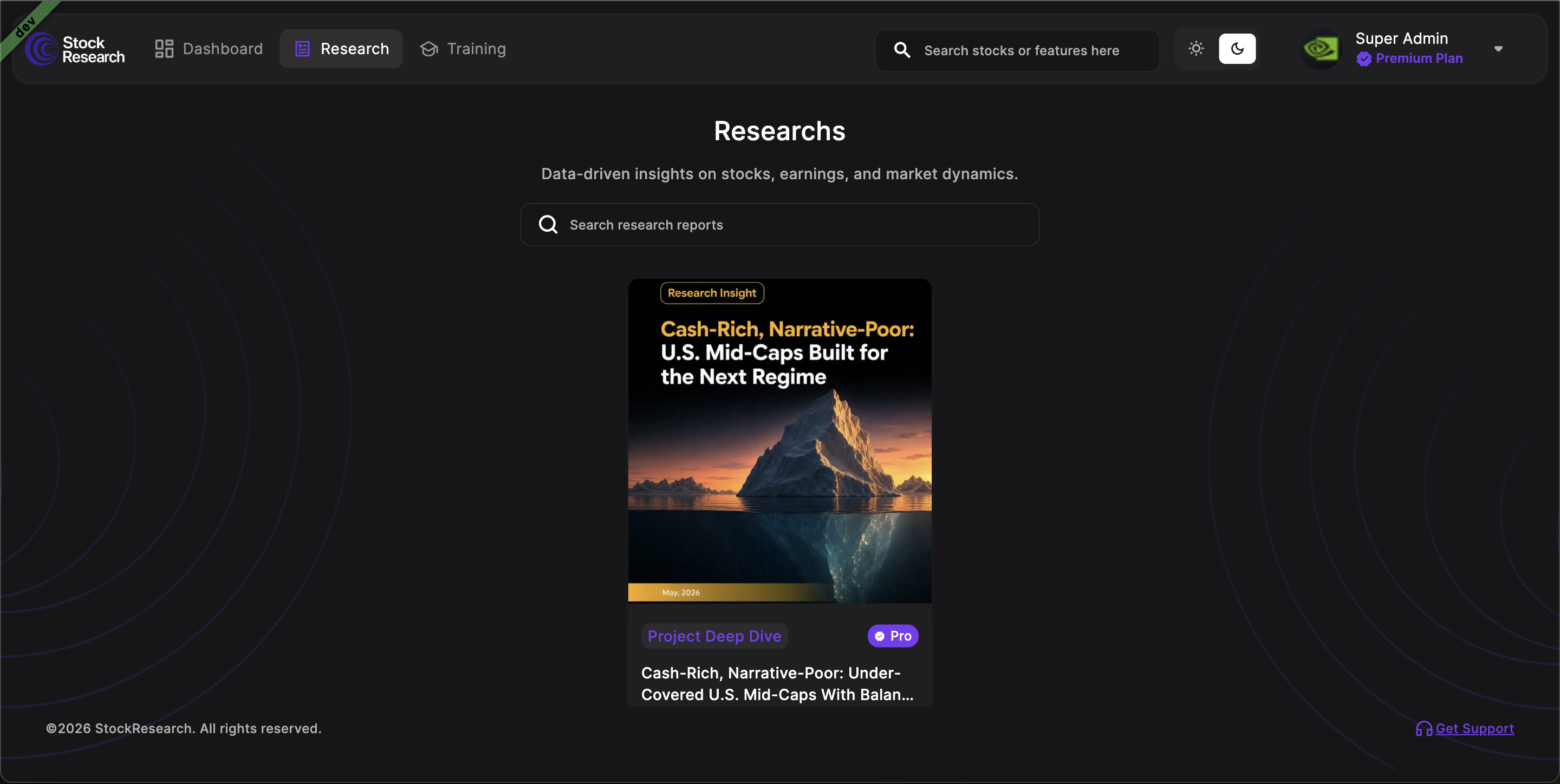Image resolution: width=1560 pixels, height=784 pixels.
Task: Click the Stock Research logo
Action: tap(75, 49)
